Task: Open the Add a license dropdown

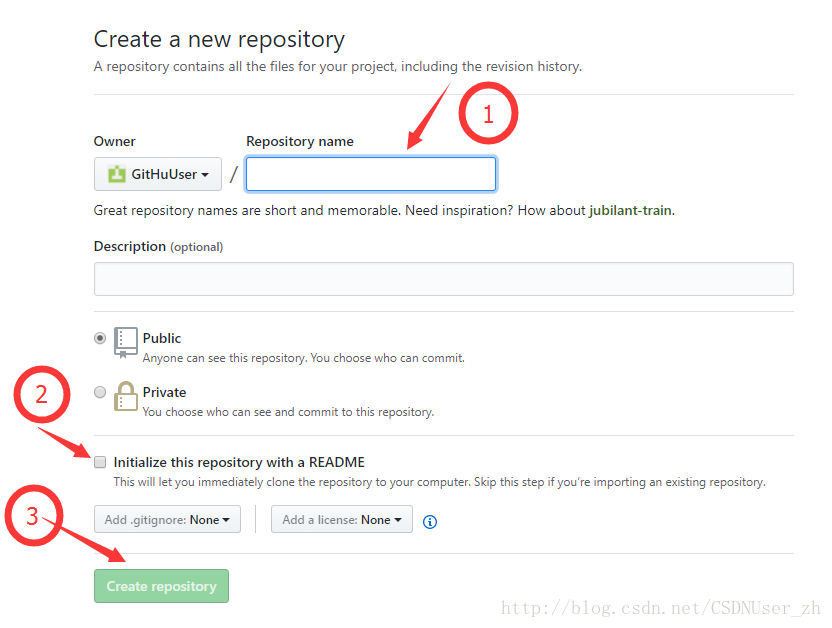Action: [x=342, y=519]
